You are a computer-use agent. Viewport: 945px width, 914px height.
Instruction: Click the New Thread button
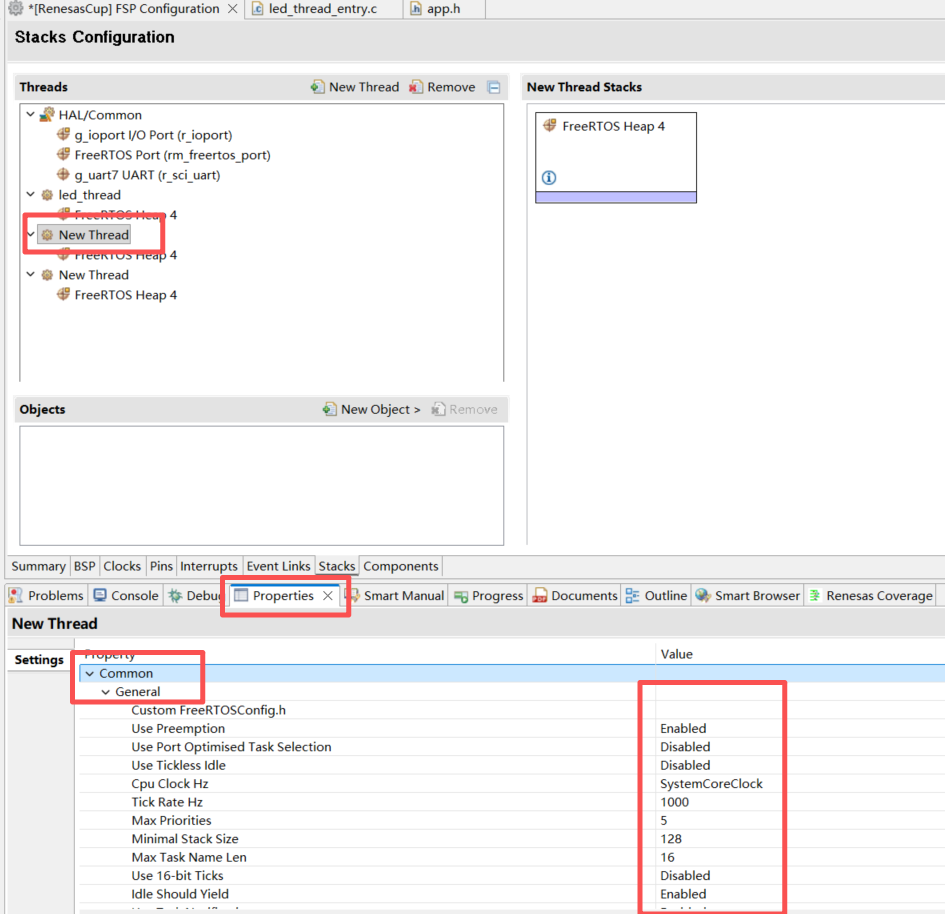click(355, 87)
